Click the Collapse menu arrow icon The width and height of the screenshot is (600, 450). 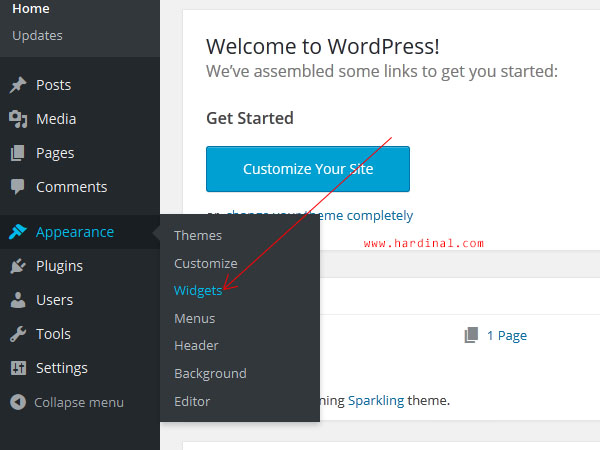pyautogui.click(x=18, y=402)
